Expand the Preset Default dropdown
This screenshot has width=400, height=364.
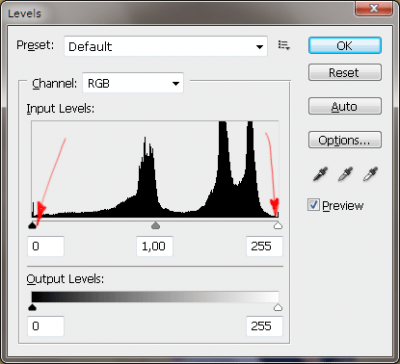(x=166, y=46)
